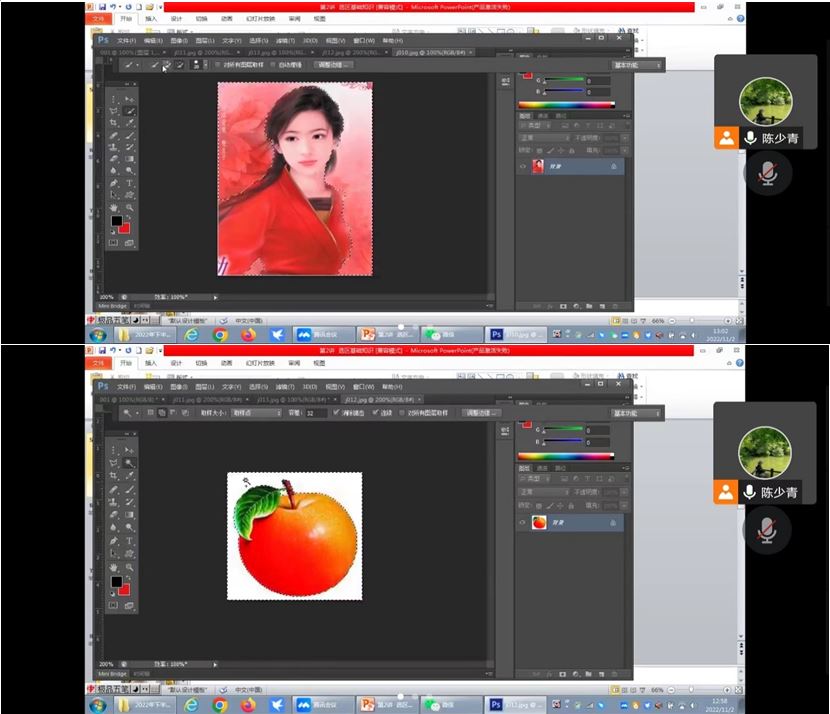This screenshot has height=714, width=830.
Task: Click New selection mode in Magic Wand options
Action: pos(150,412)
